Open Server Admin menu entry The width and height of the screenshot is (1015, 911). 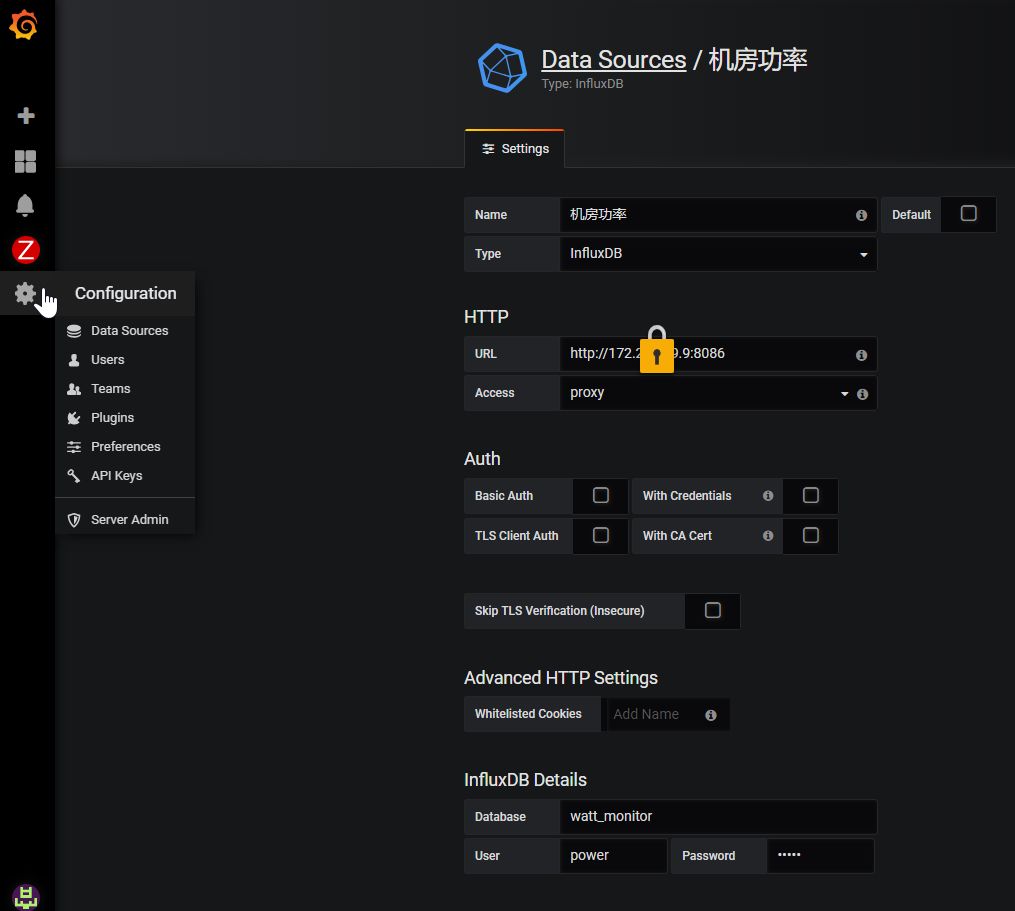(x=125, y=520)
